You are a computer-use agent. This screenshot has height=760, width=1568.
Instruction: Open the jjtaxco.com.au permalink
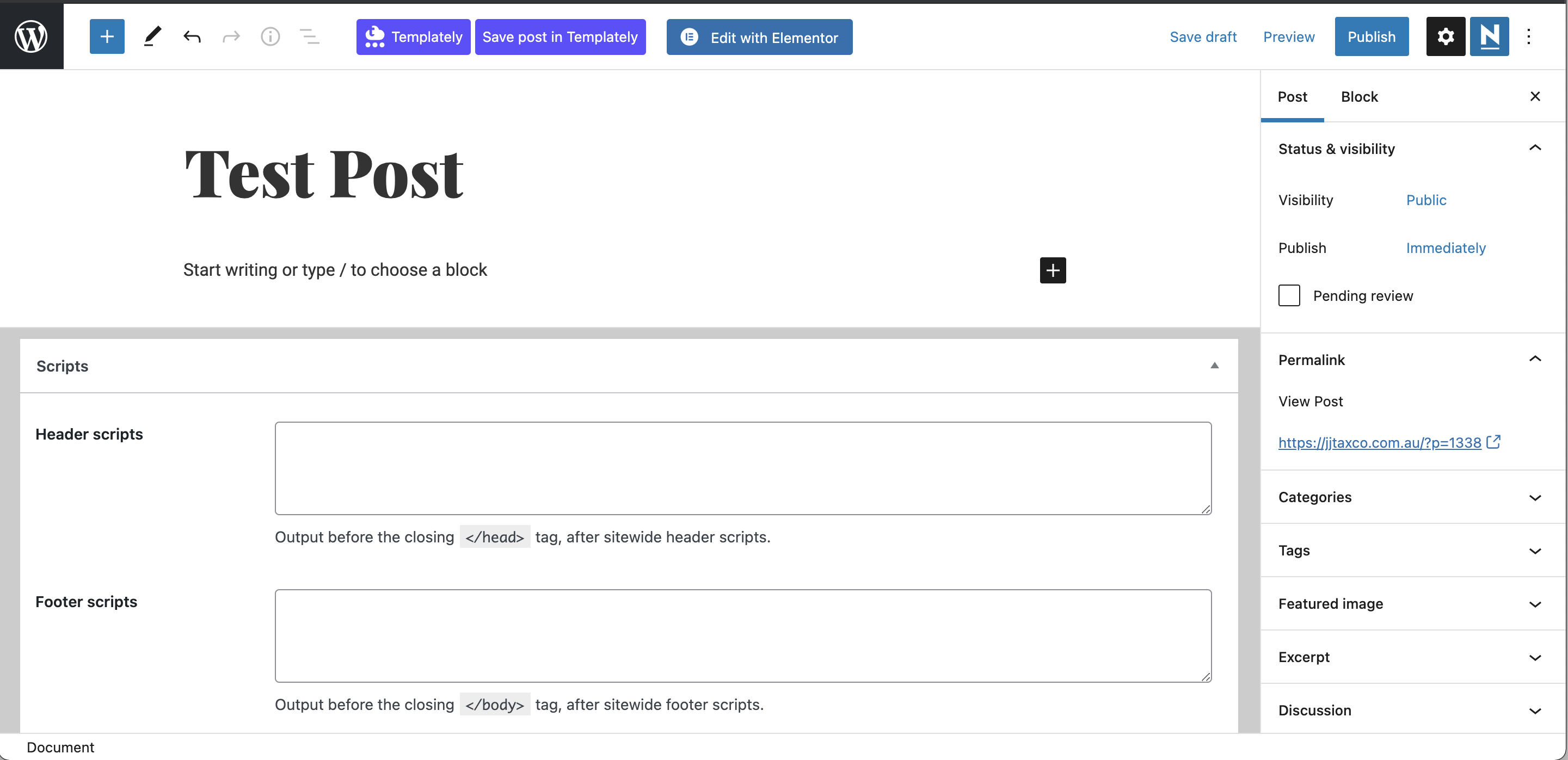coord(1379,442)
